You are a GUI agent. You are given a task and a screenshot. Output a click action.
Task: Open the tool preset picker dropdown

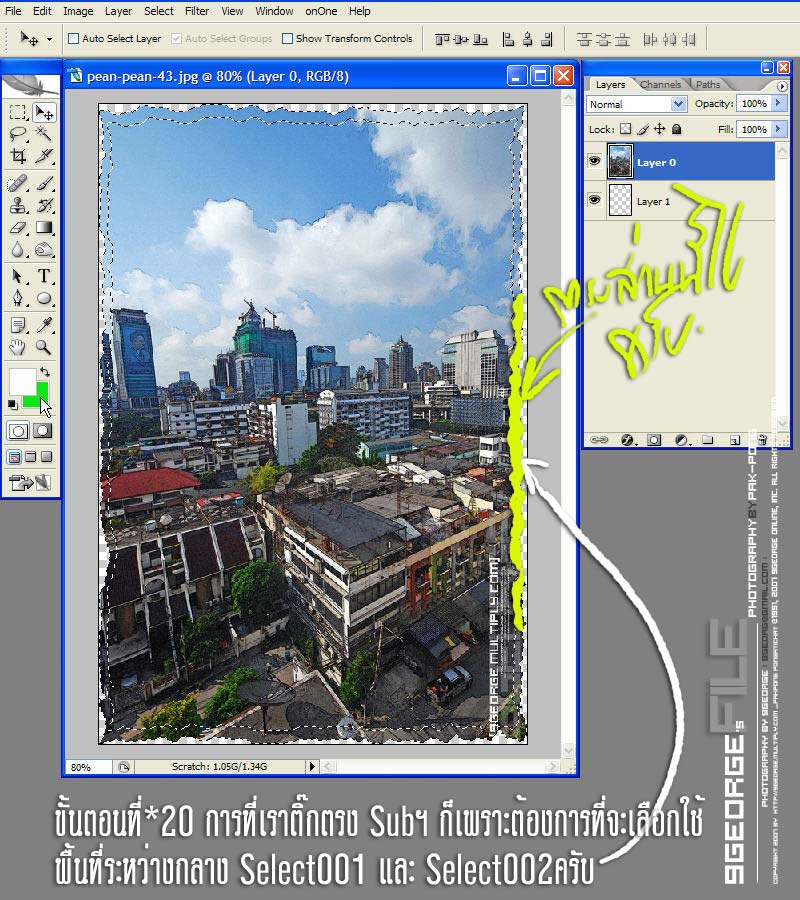49,40
